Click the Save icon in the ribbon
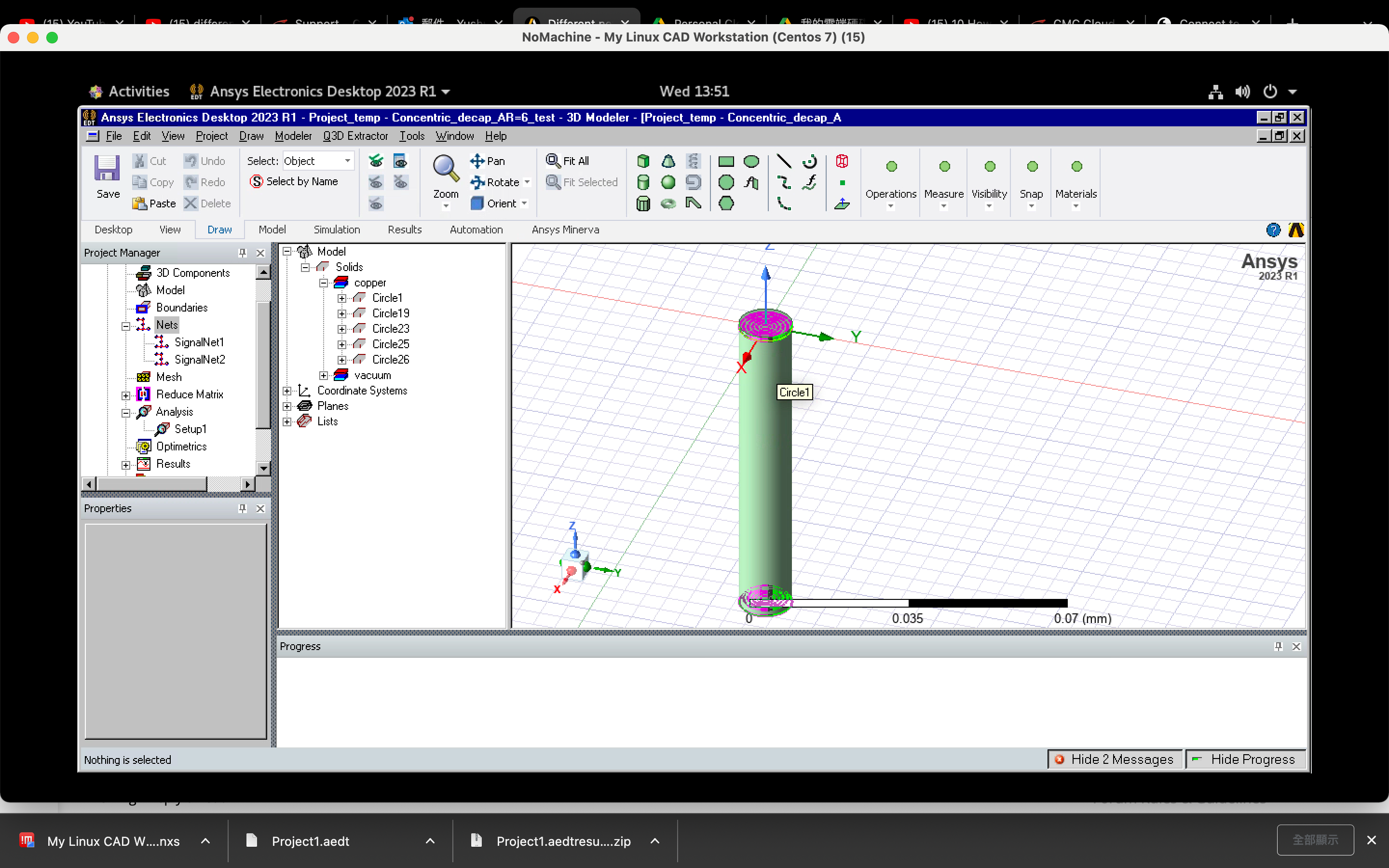Viewport: 1389px width, 868px height. pyautogui.click(x=108, y=169)
